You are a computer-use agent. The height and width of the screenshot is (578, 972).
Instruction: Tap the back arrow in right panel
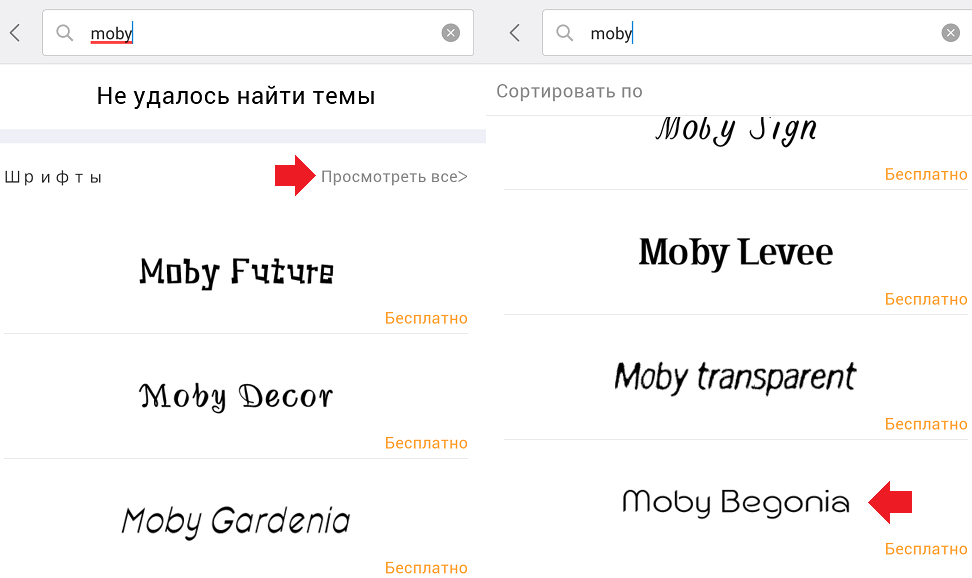tap(515, 33)
